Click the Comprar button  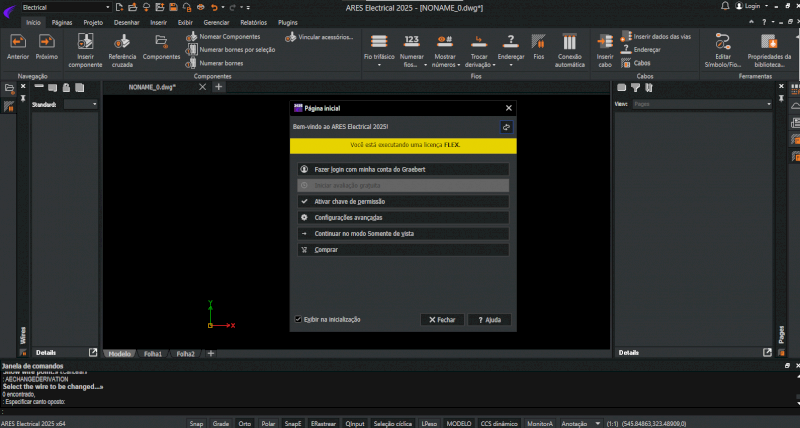(403, 249)
